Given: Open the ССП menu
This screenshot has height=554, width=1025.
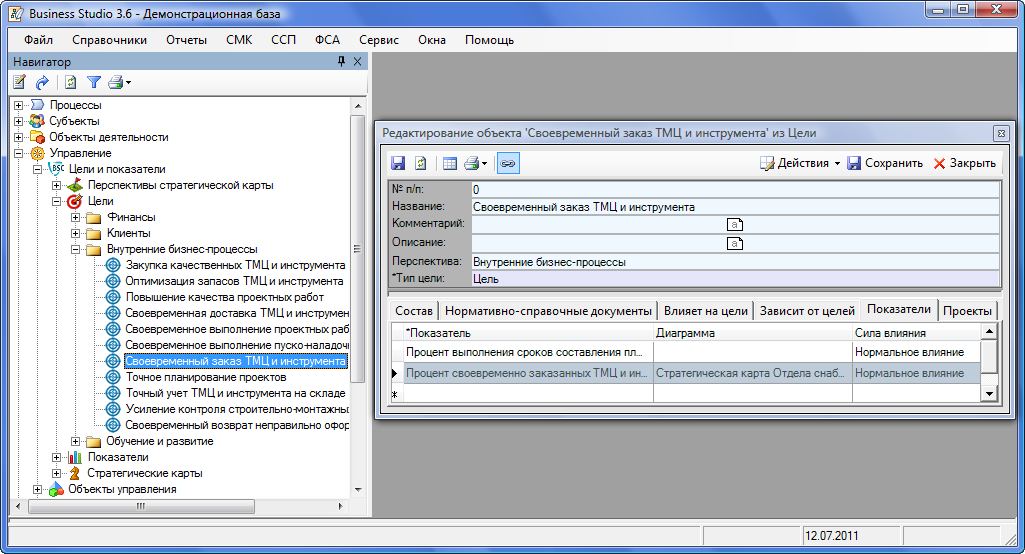Looking at the screenshot, I should [x=284, y=40].
